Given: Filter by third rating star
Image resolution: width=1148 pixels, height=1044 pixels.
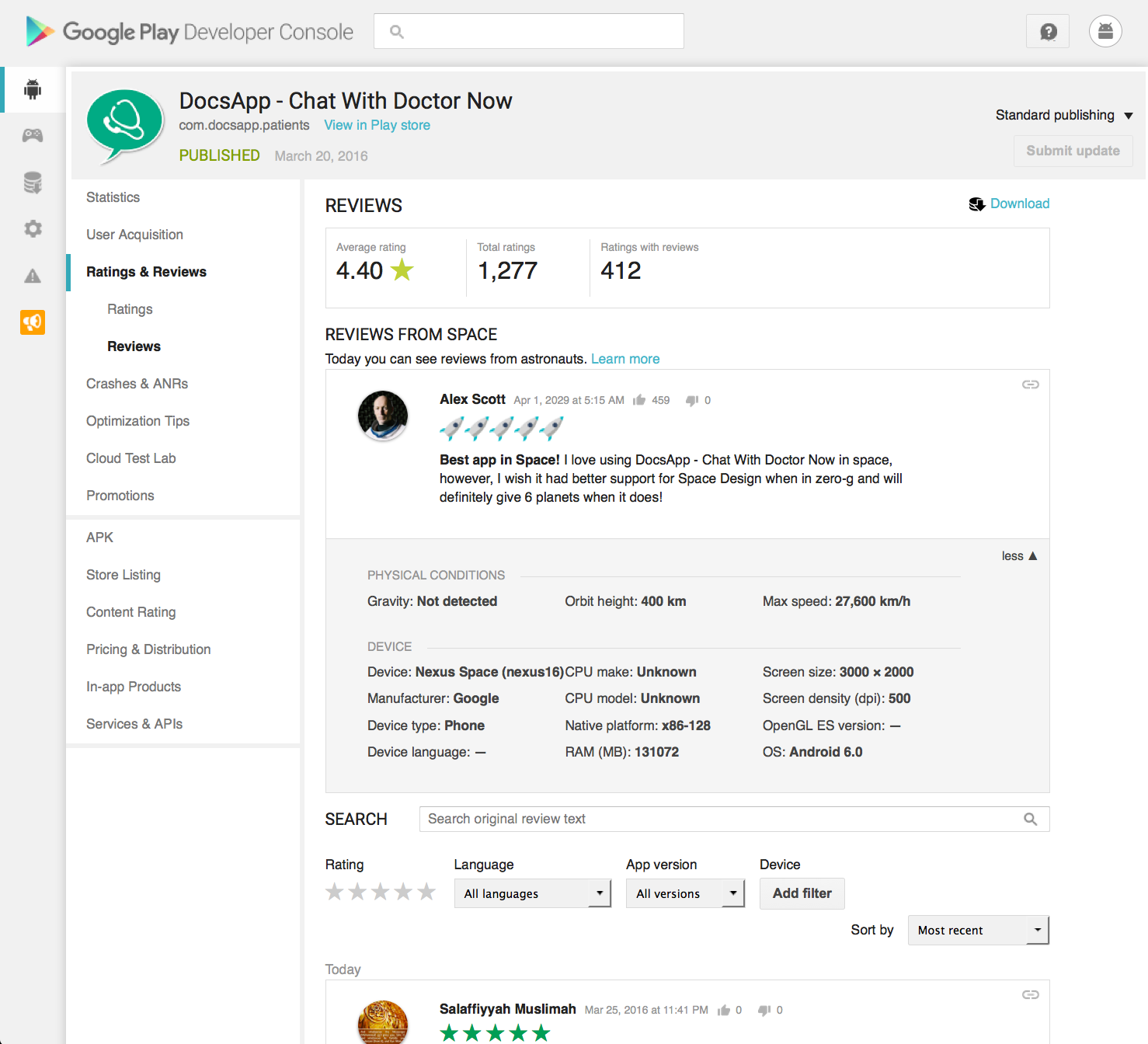Looking at the screenshot, I should [x=380, y=892].
